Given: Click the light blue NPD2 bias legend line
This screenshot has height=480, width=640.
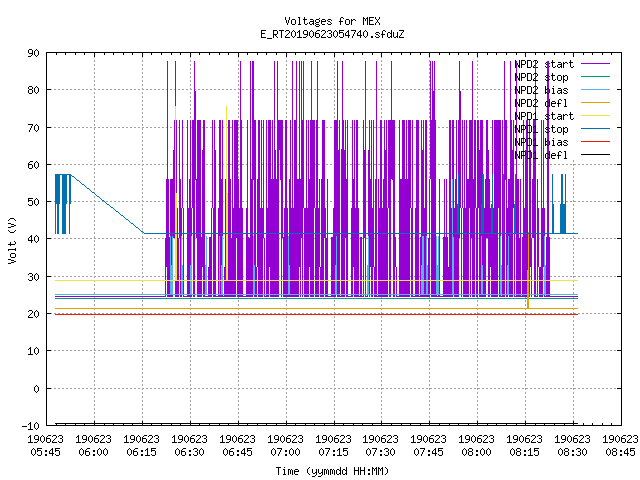Looking at the screenshot, I should (595, 90).
